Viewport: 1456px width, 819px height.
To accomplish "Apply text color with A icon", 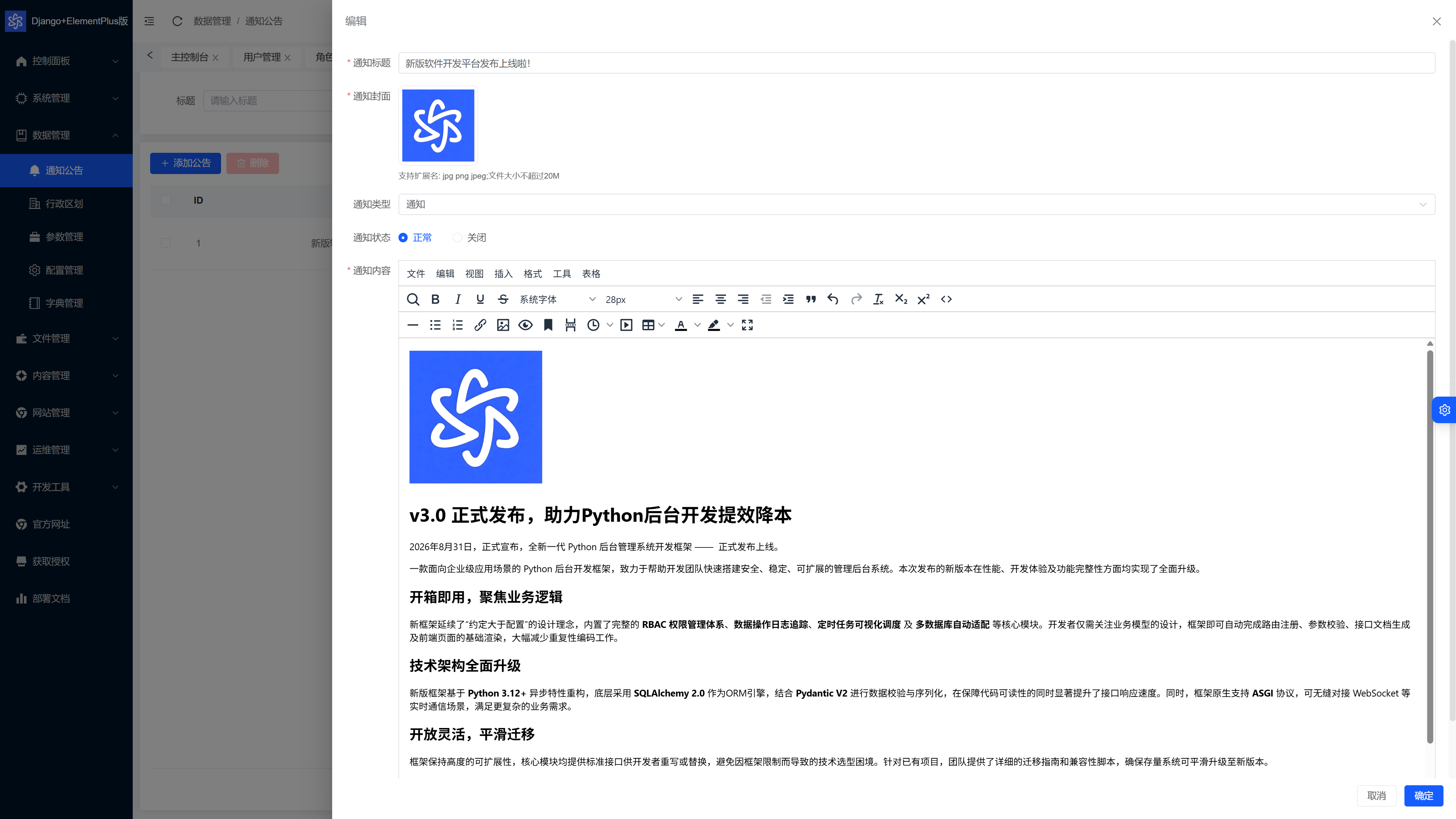I will [x=681, y=325].
